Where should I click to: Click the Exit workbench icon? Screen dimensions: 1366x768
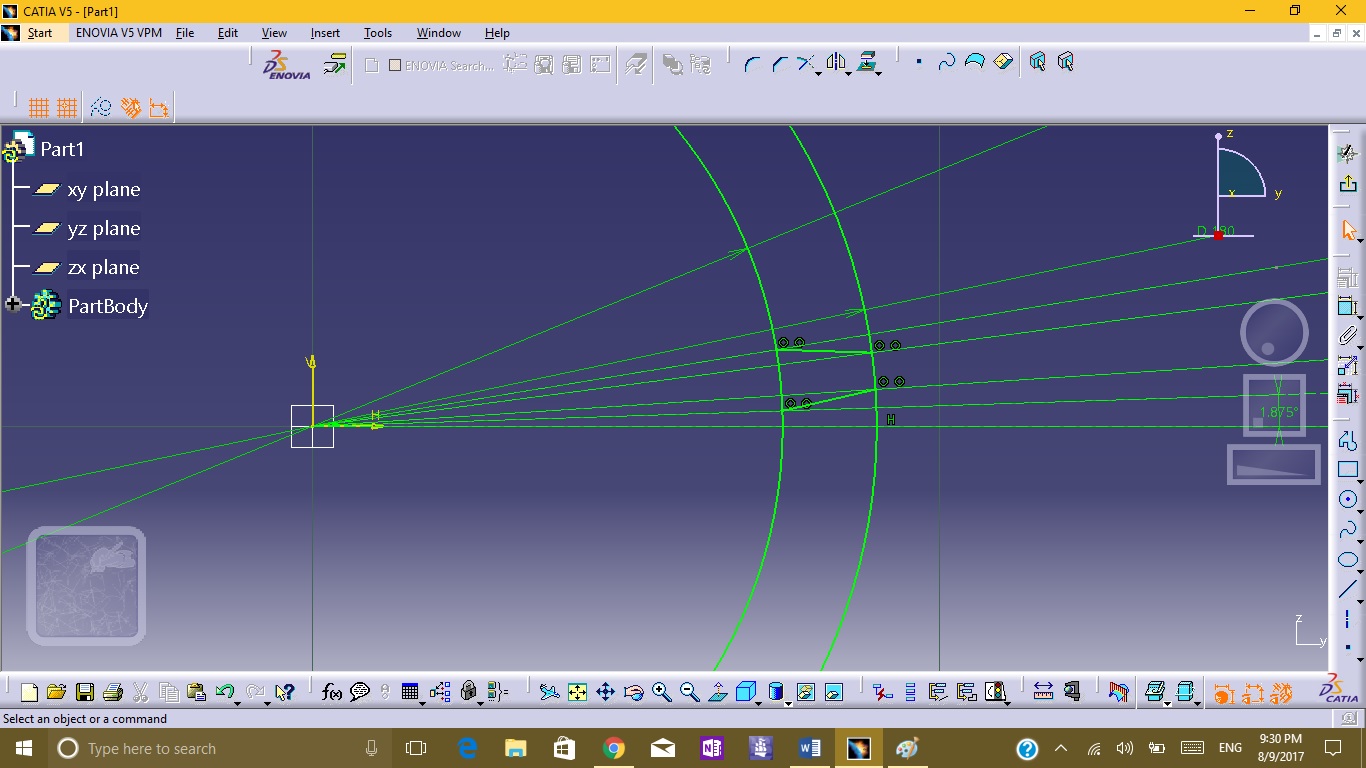(x=1348, y=183)
